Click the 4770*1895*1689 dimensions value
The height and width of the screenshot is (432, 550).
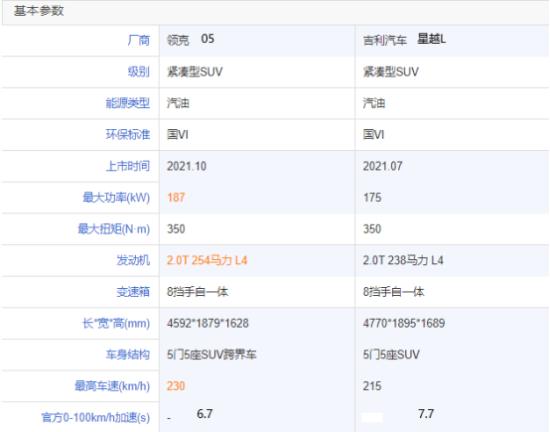(404, 323)
